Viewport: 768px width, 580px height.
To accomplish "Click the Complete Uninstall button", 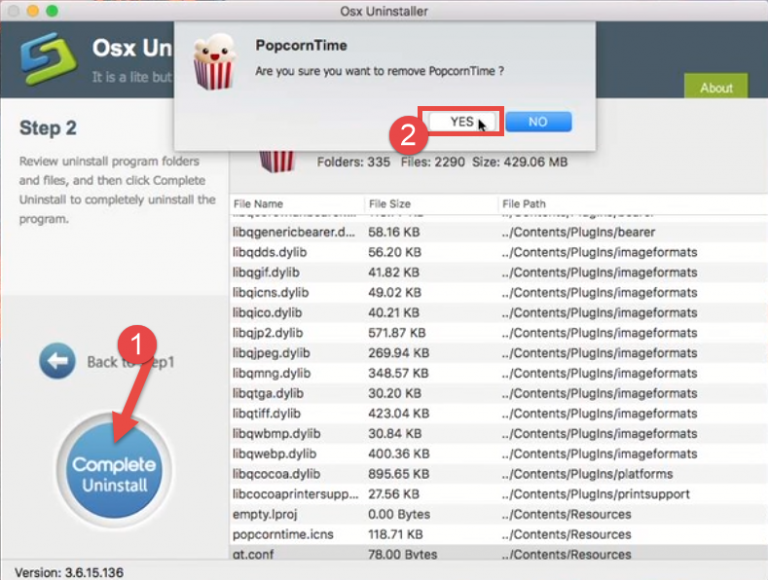I will pyautogui.click(x=114, y=471).
